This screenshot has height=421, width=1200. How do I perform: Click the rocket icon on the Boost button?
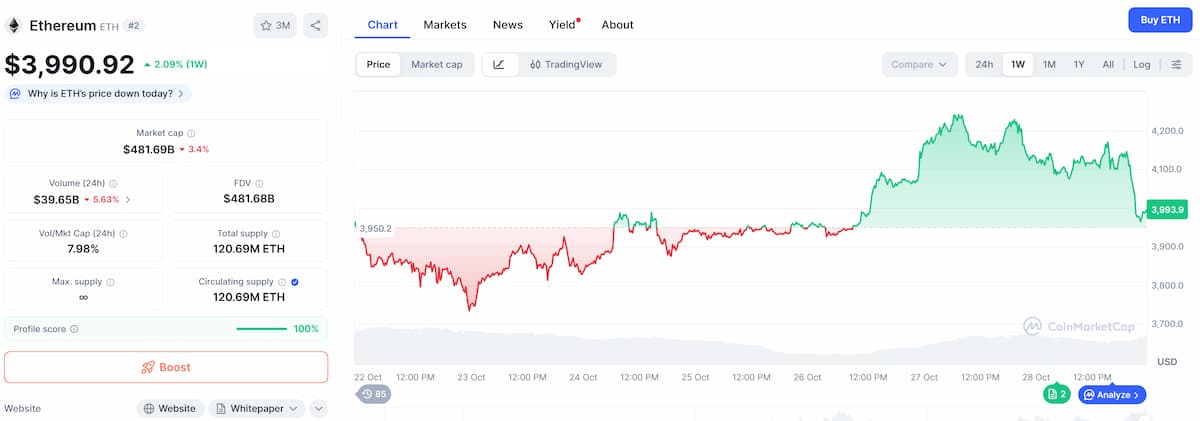tap(148, 367)
